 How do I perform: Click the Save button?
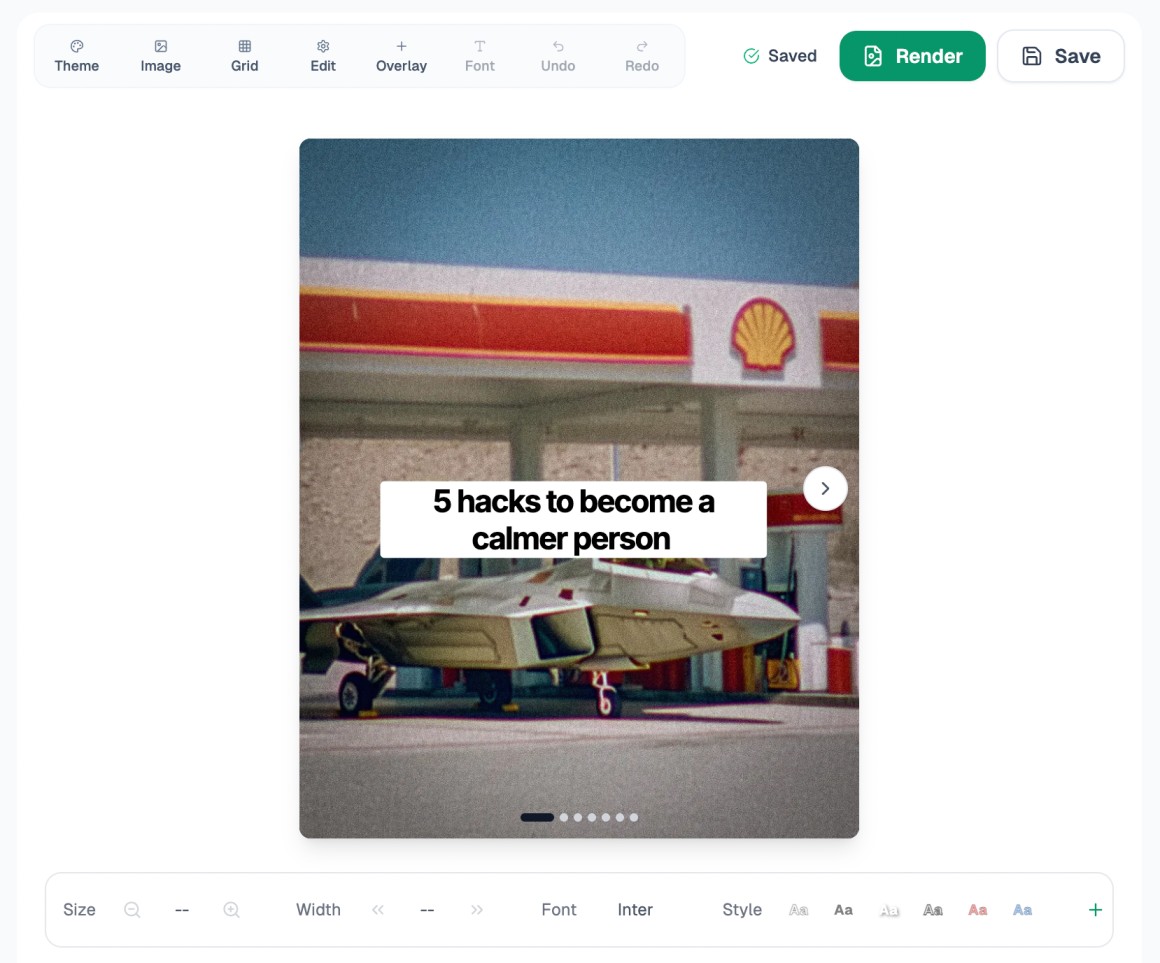pyautogui.click(x=1061, y=56)
